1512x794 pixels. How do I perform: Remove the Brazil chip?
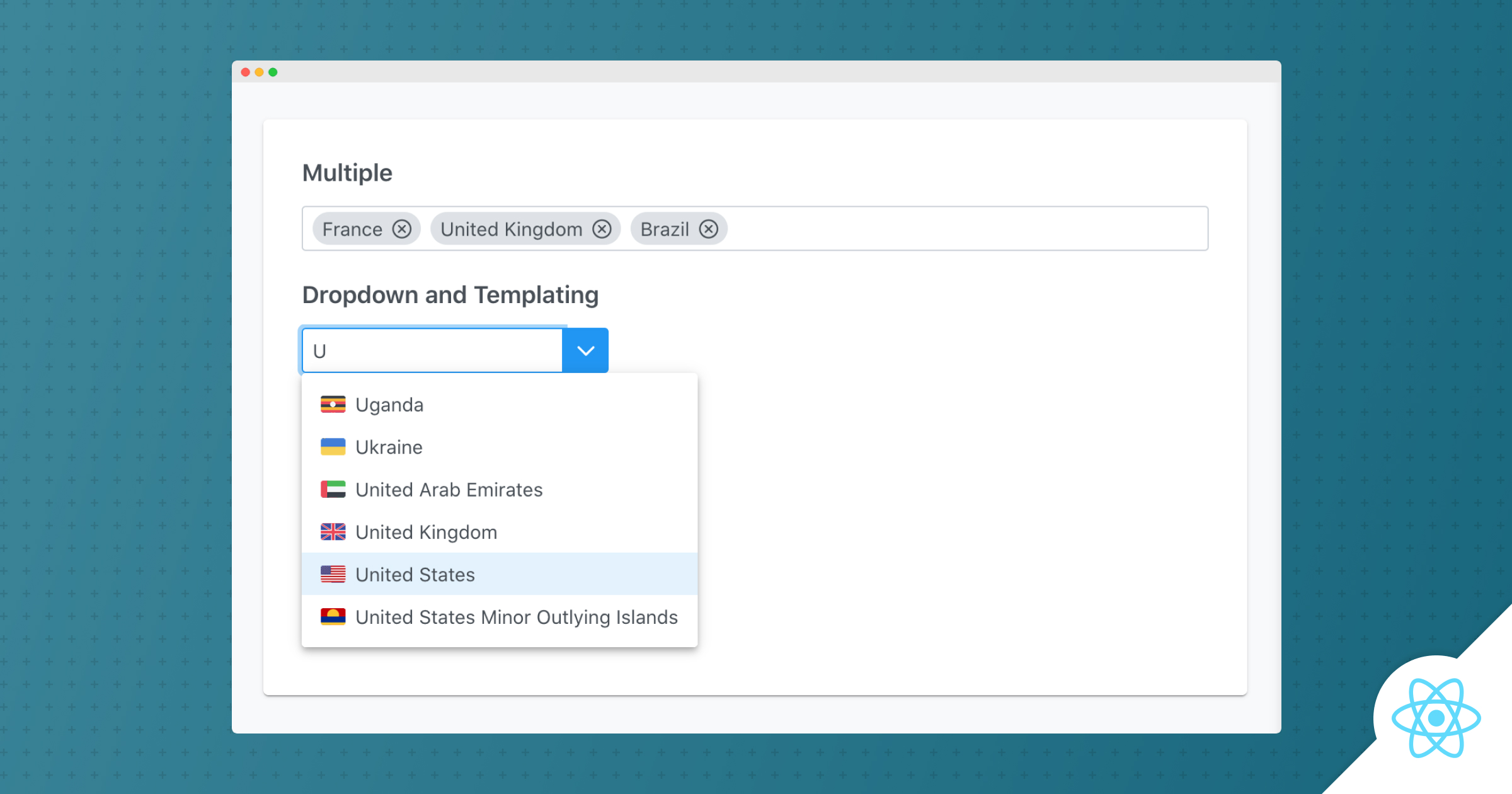click(x=709, y=229)
